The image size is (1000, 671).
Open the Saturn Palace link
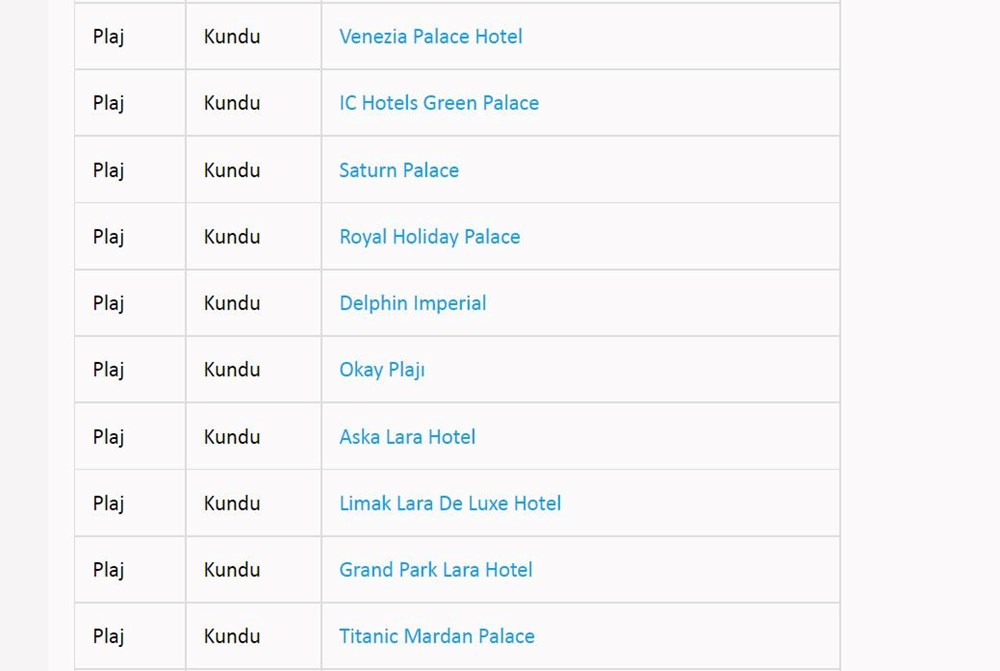tap(398, 170)
